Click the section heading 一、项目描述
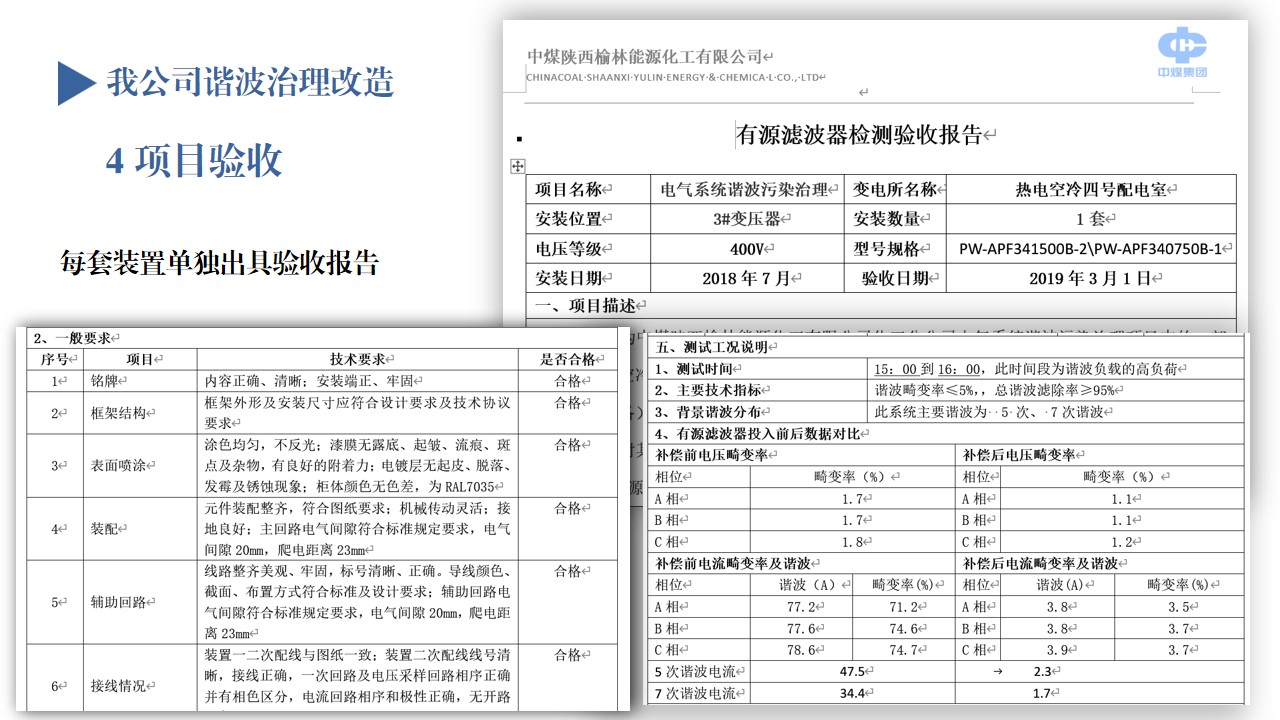This screenshot has height=720, width=1280. point(586,306)
